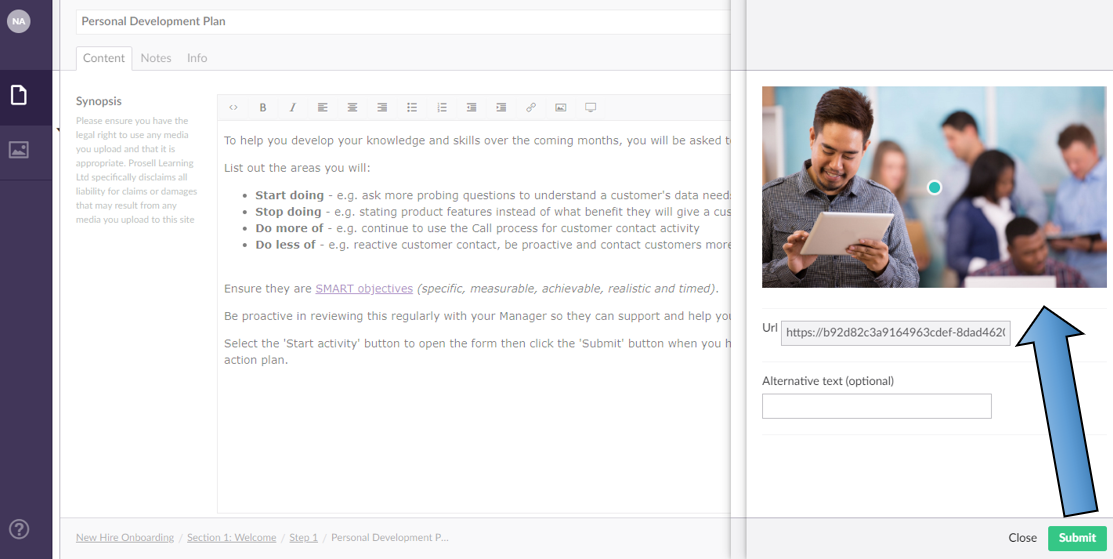The width and height of the screenshot is (1113, 559).
Task: Click the 'Do less of' bullet text
Action: coord(285,245)
